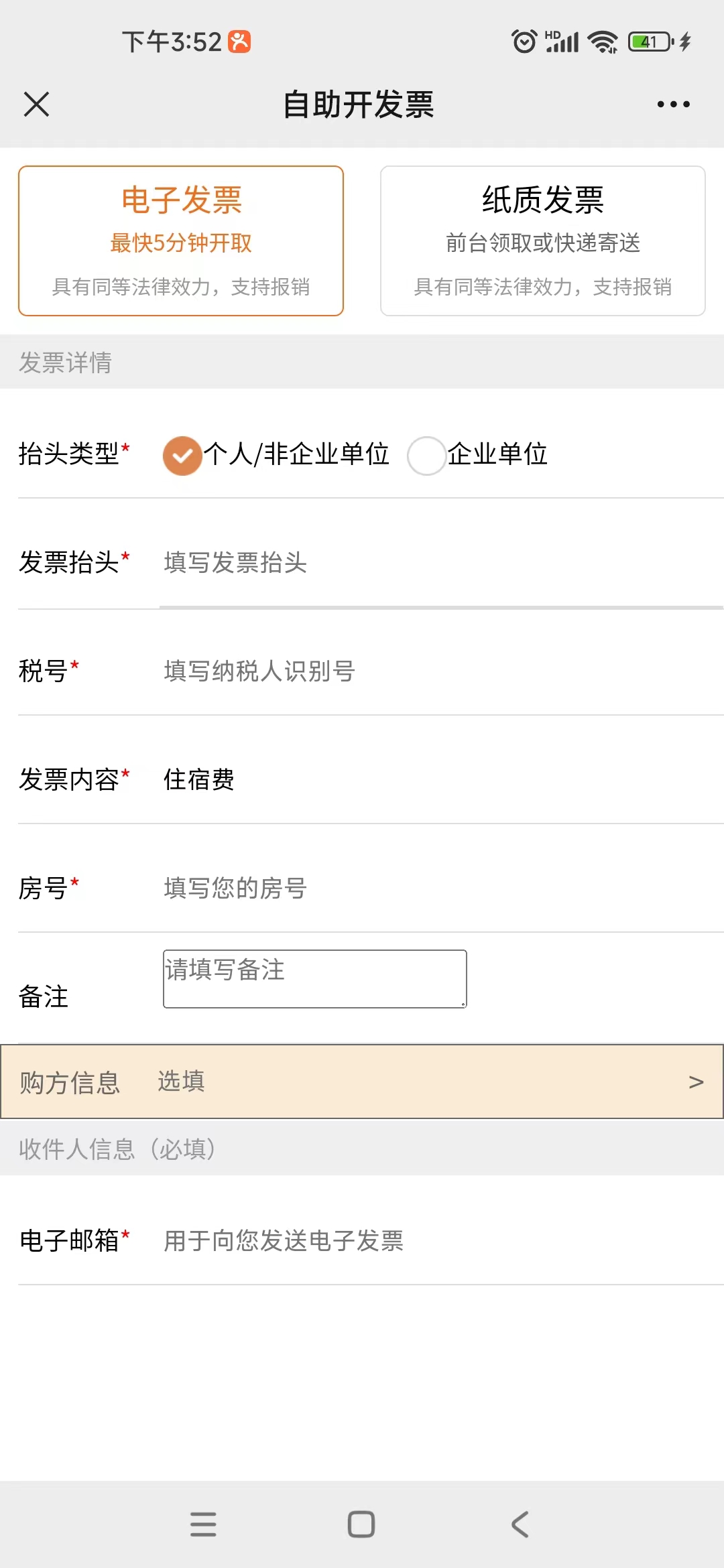Click the chevron arrow on 购方信息 row
The image size is (724, 1568).
tap(697, 1082)
